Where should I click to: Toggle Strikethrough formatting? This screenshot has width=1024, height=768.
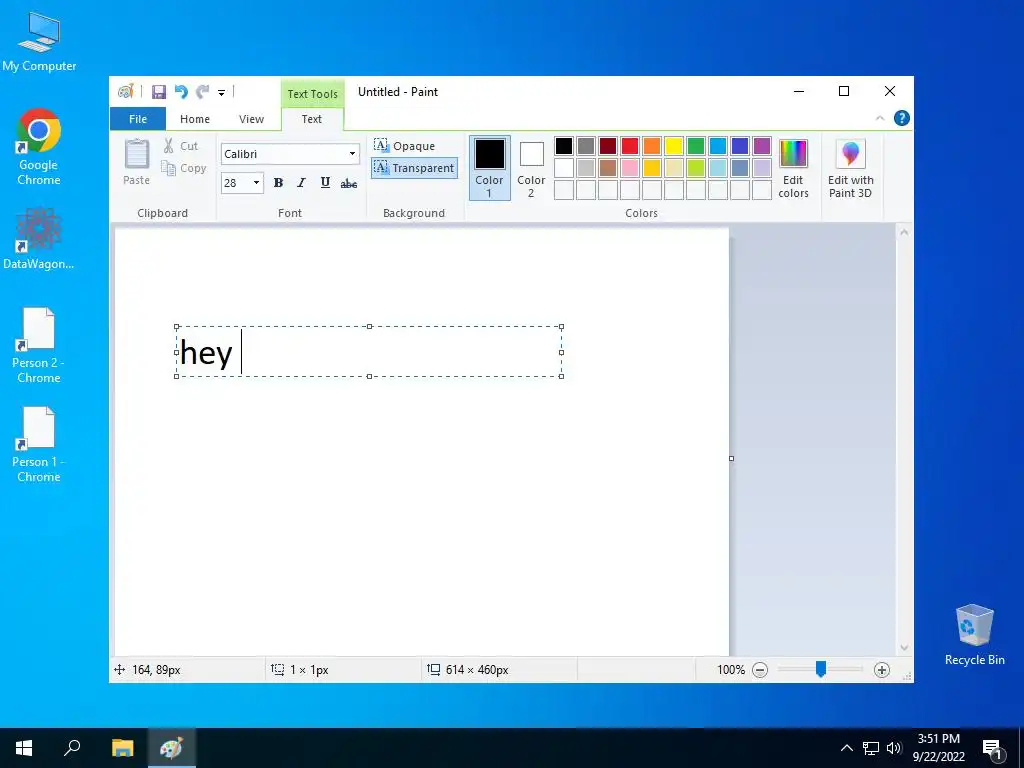349,183
